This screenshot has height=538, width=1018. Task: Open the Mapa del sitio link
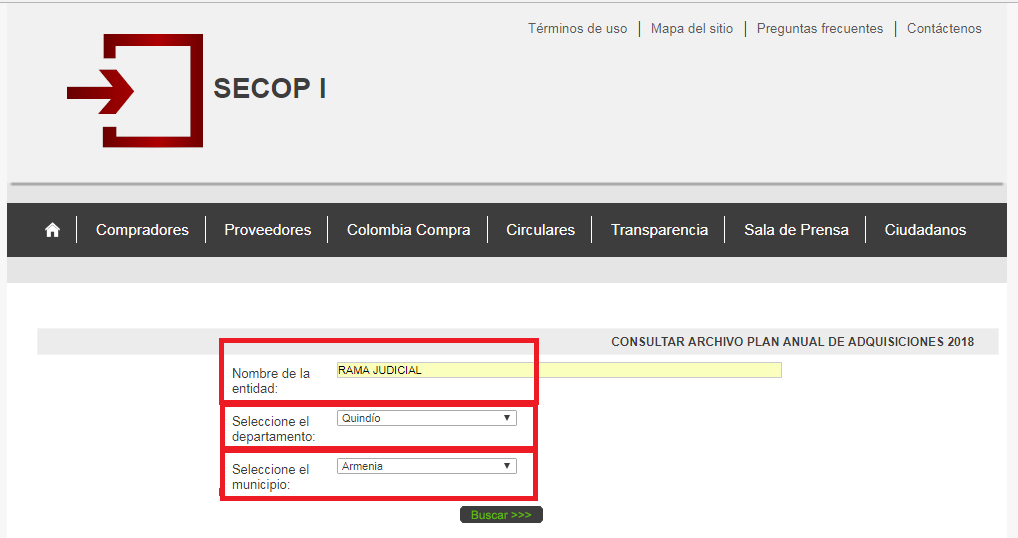[691, 29]
